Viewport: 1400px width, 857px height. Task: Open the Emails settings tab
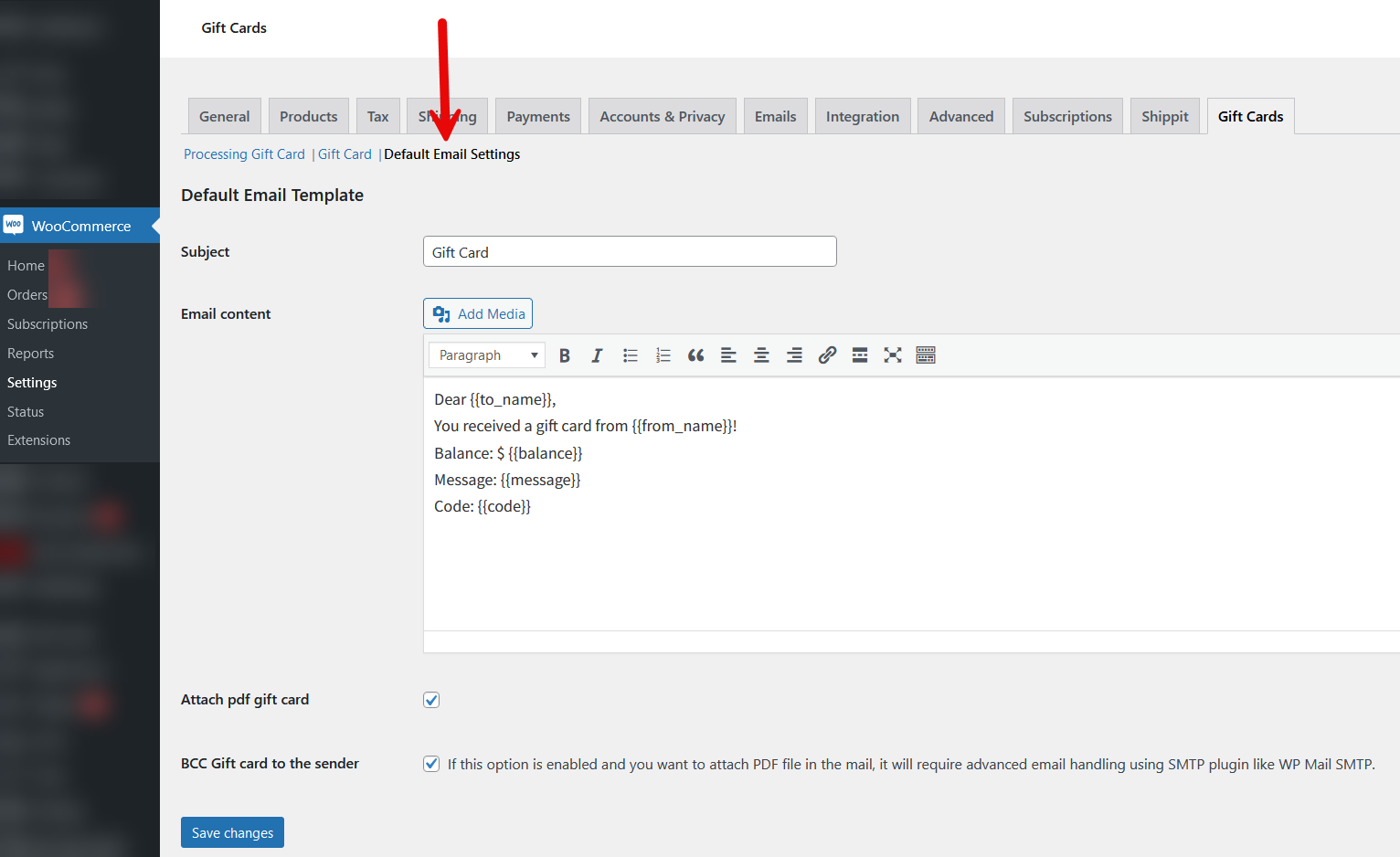pos(776,116)
